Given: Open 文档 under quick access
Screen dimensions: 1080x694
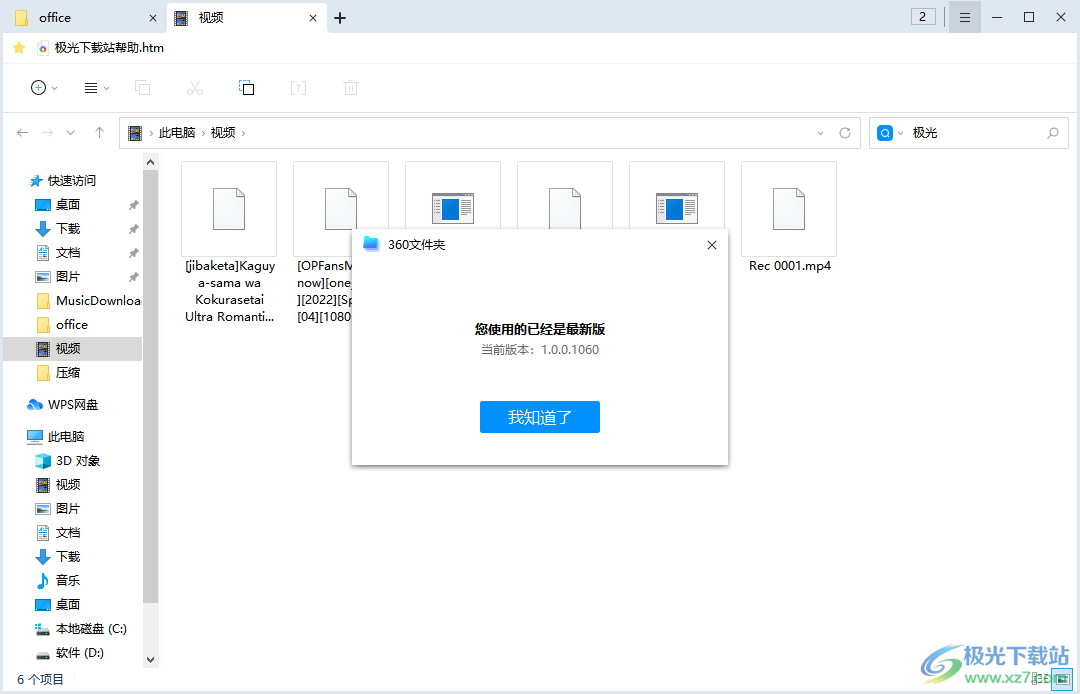Looking at the screenshot, I should 68,253.
